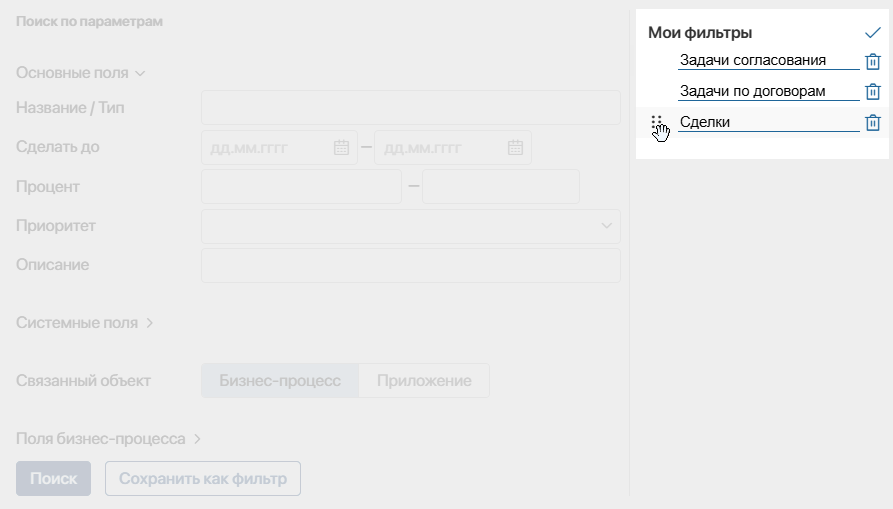893x509 pixels.
Task: Click 'Сохранить как фильтр' button
Action: coord(203,478)
